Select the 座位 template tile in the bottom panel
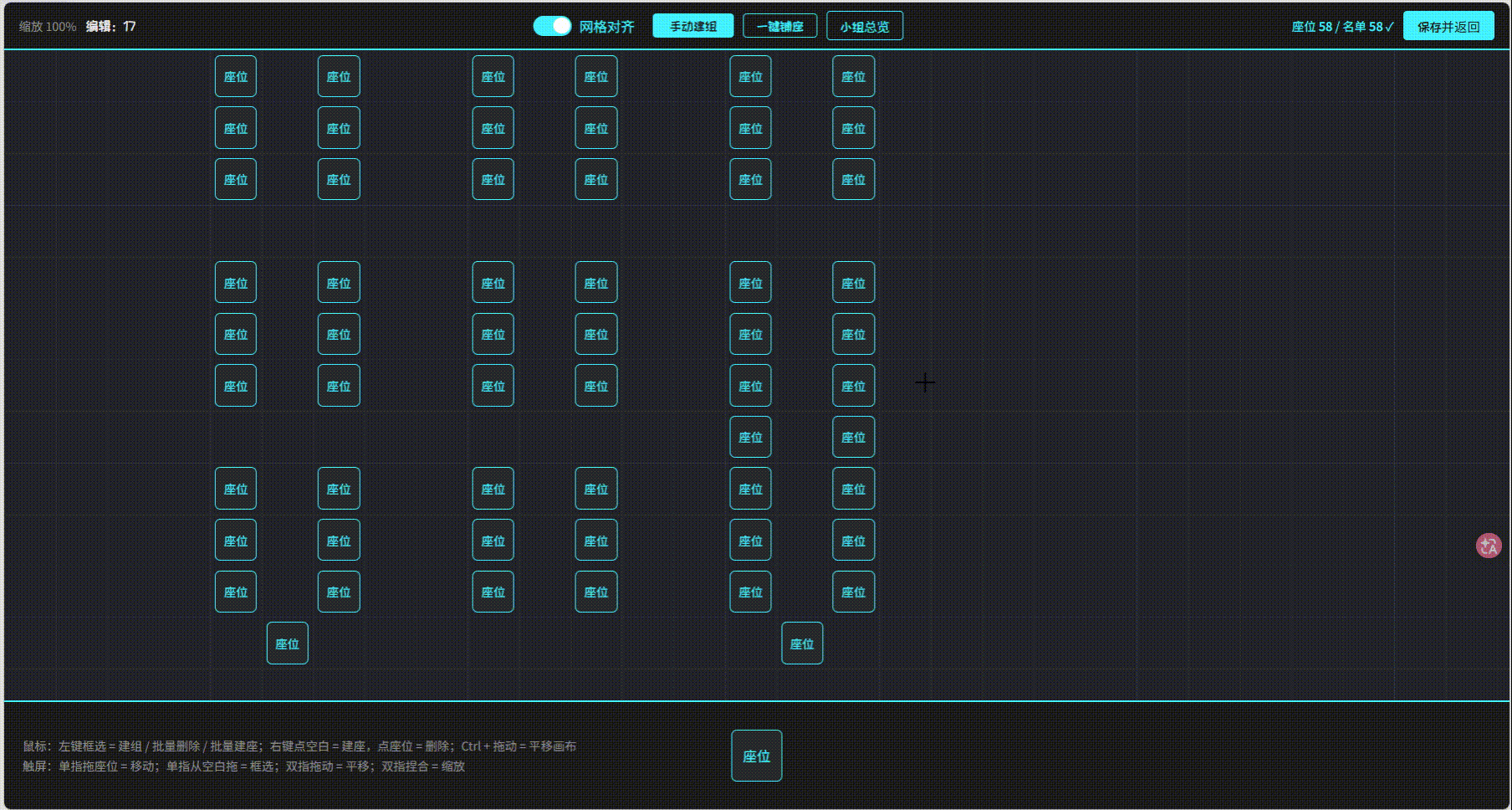This screenshot has height=810, width=1512. (757, 756)
